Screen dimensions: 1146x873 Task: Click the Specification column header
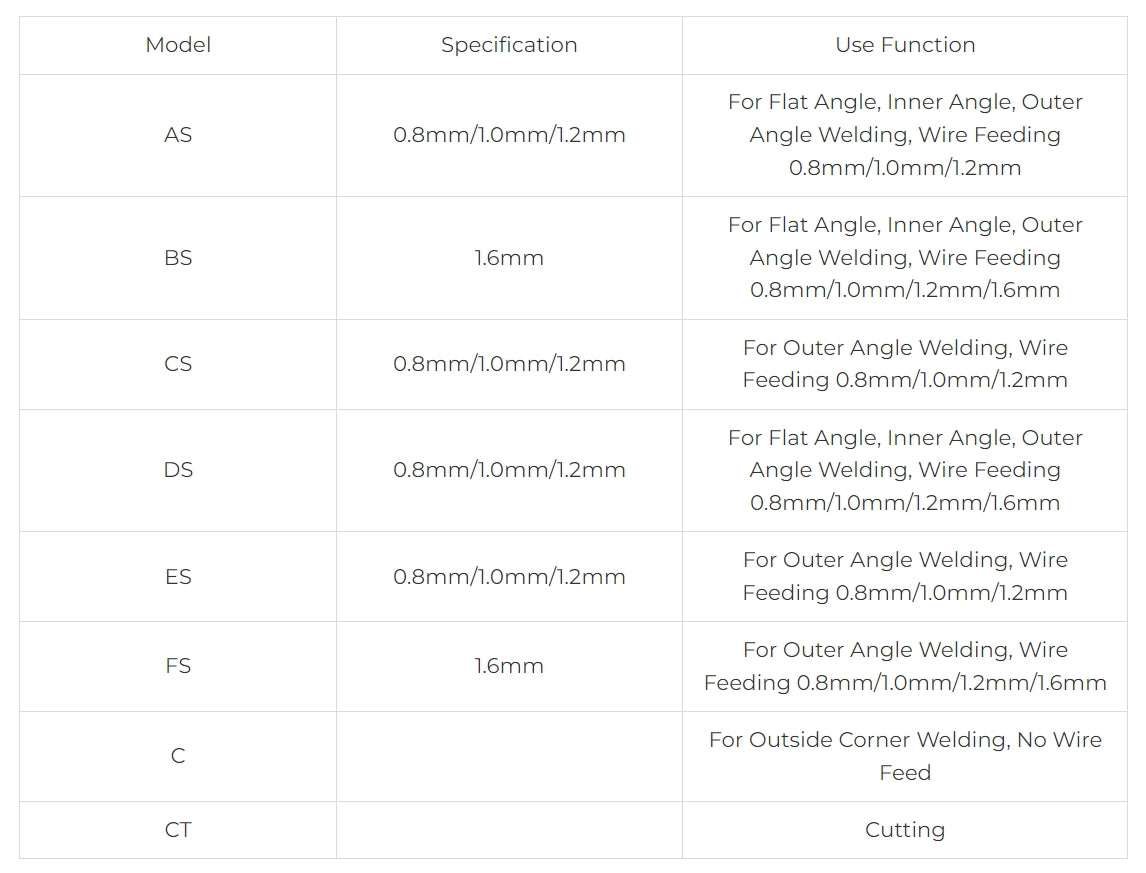pyautogui.click(x=509, y=45)
